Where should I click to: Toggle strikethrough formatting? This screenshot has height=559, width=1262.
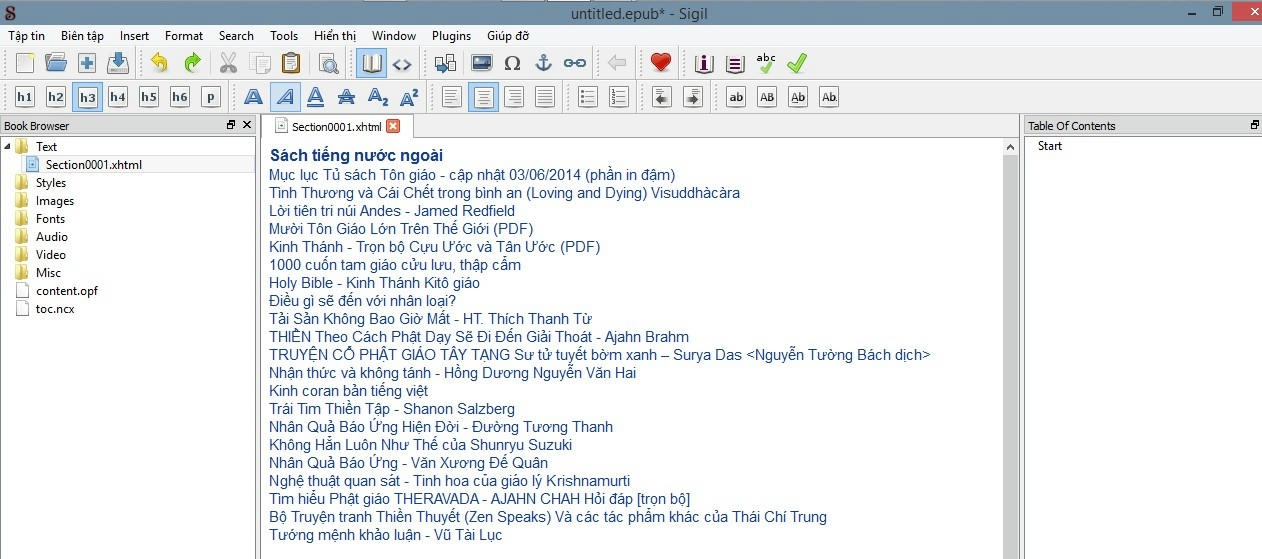(347, 97)
